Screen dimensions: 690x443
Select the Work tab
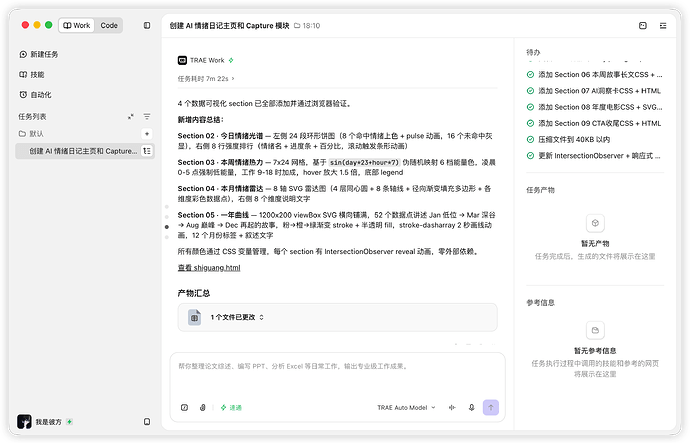pyautogui.click(x=77, y=26)
